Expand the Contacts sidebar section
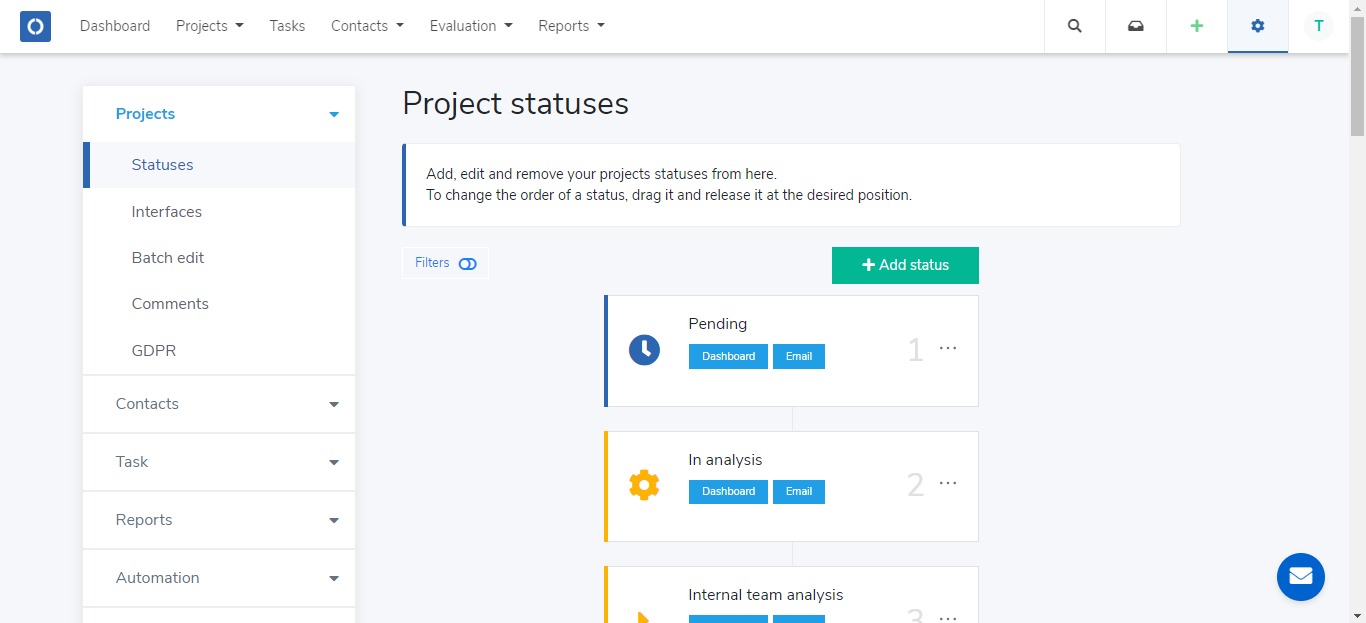 tap(219, 404)
